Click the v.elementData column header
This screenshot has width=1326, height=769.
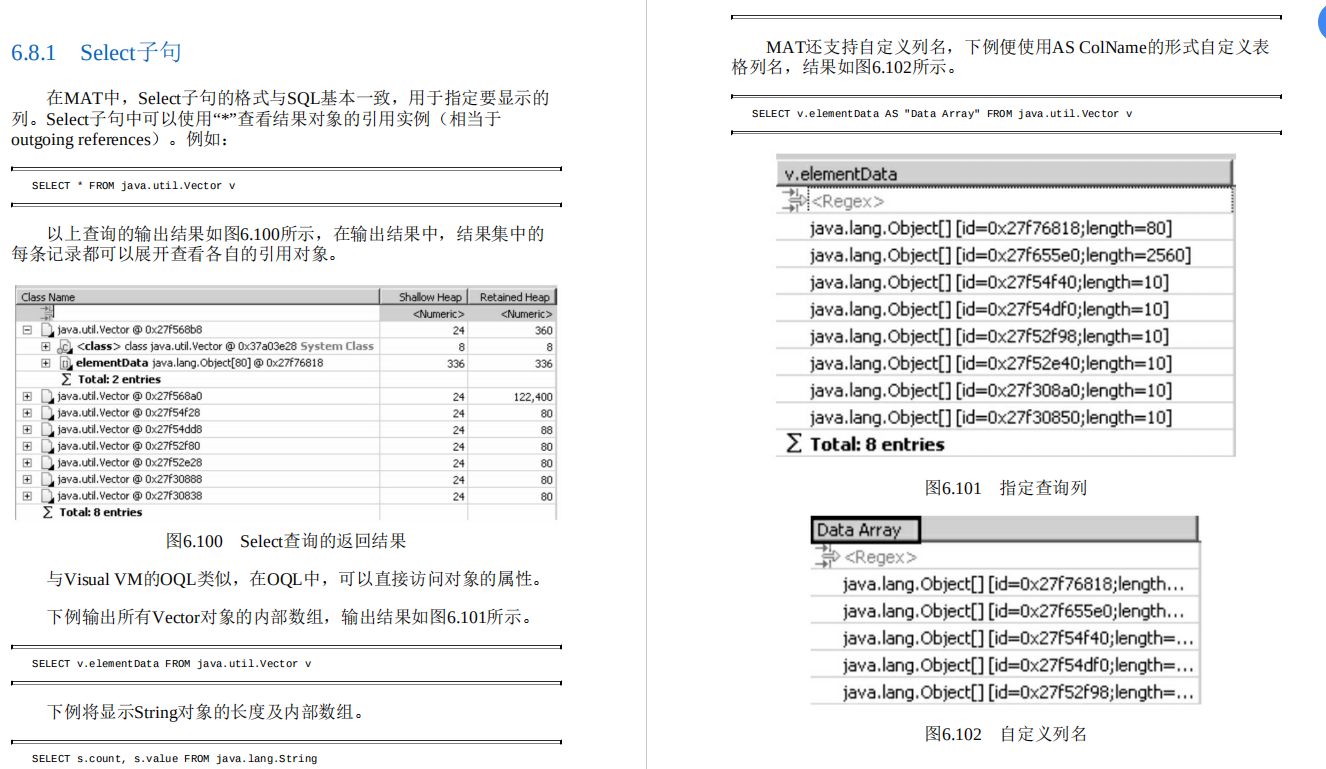point(1005,174)
